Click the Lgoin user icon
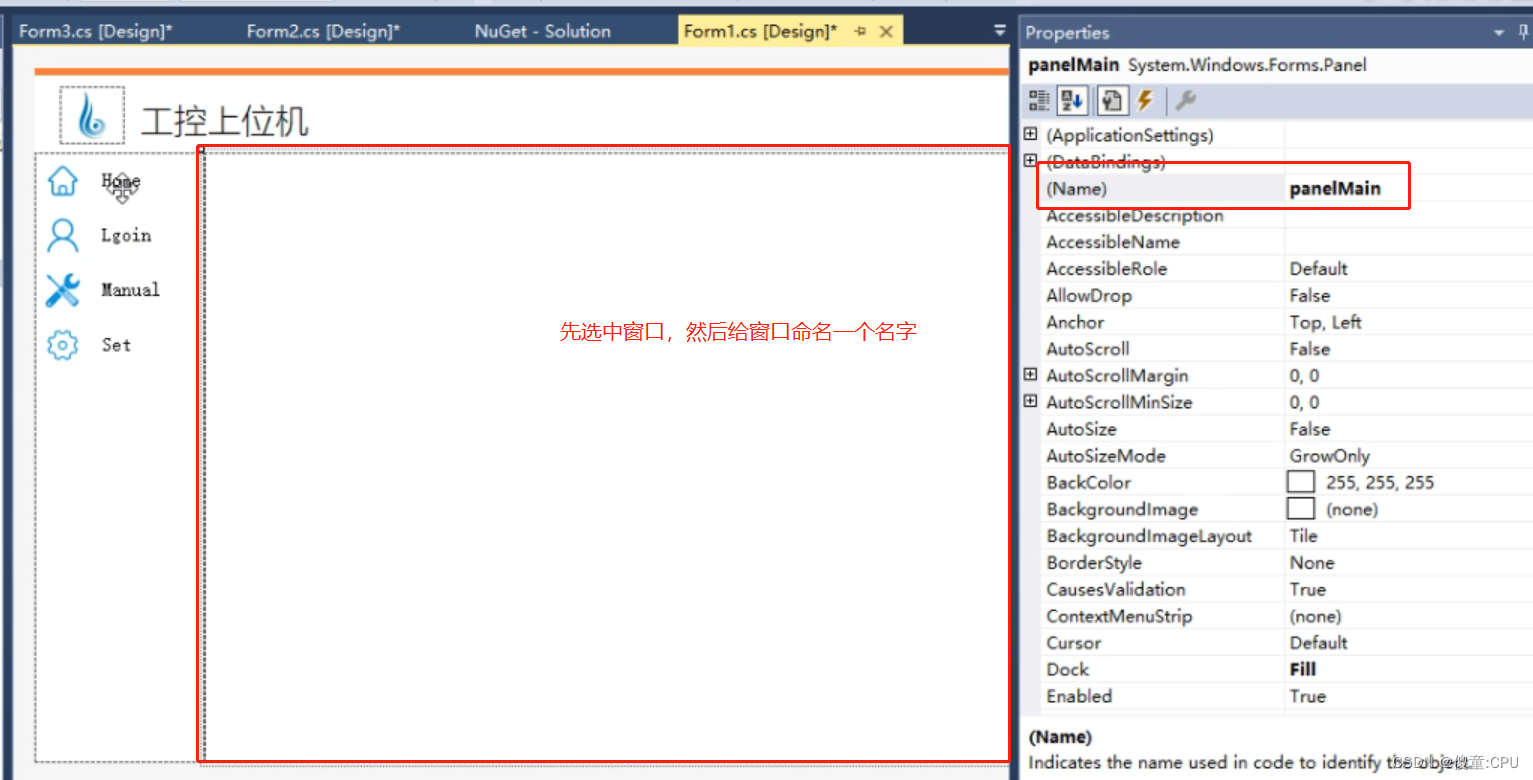This screenshot has width=1533, height=780. pyautogui.click(x=63, y=236)
